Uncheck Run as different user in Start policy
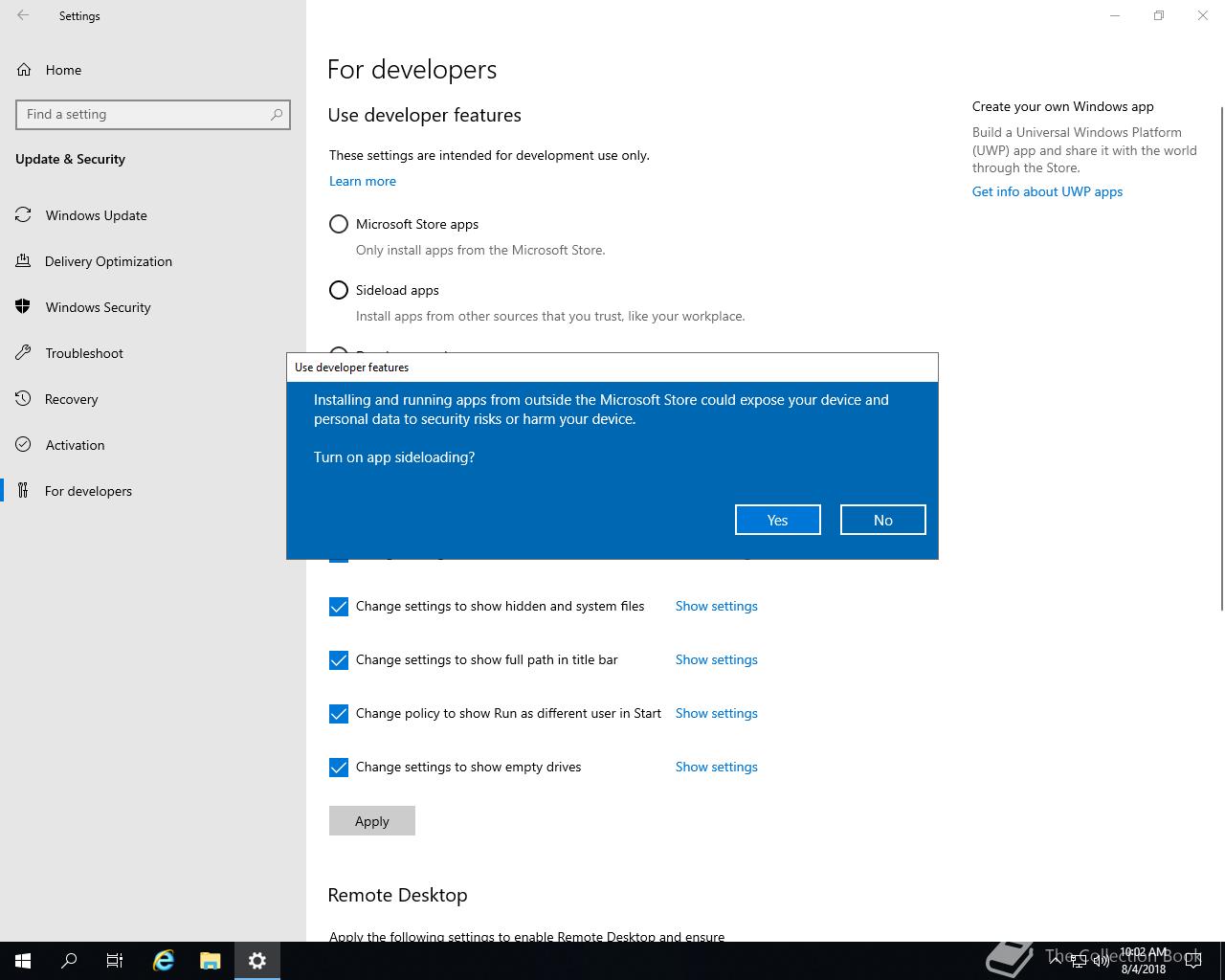1225x980 pixels. [339, 714]
